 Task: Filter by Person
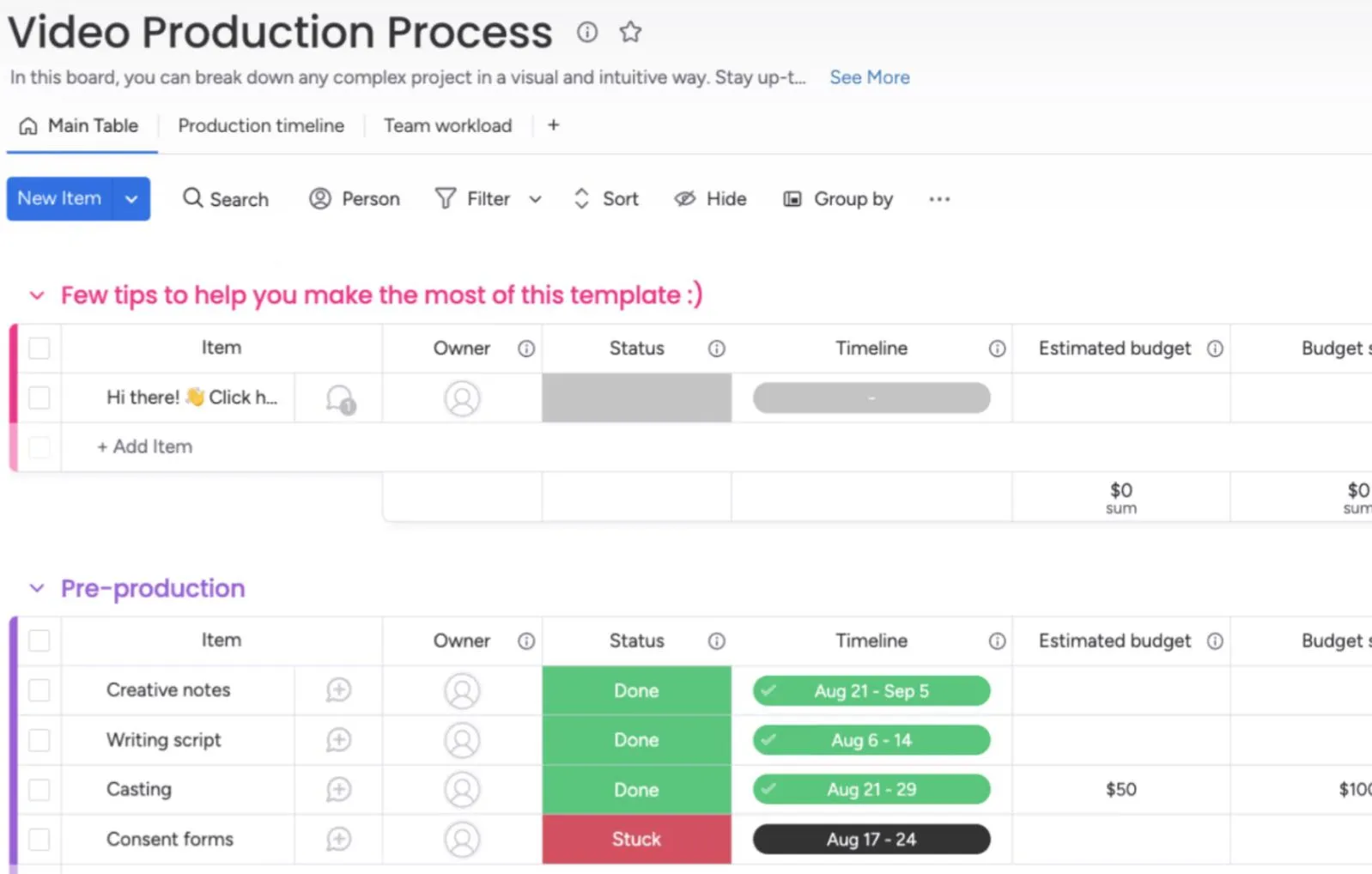[355, 199]
